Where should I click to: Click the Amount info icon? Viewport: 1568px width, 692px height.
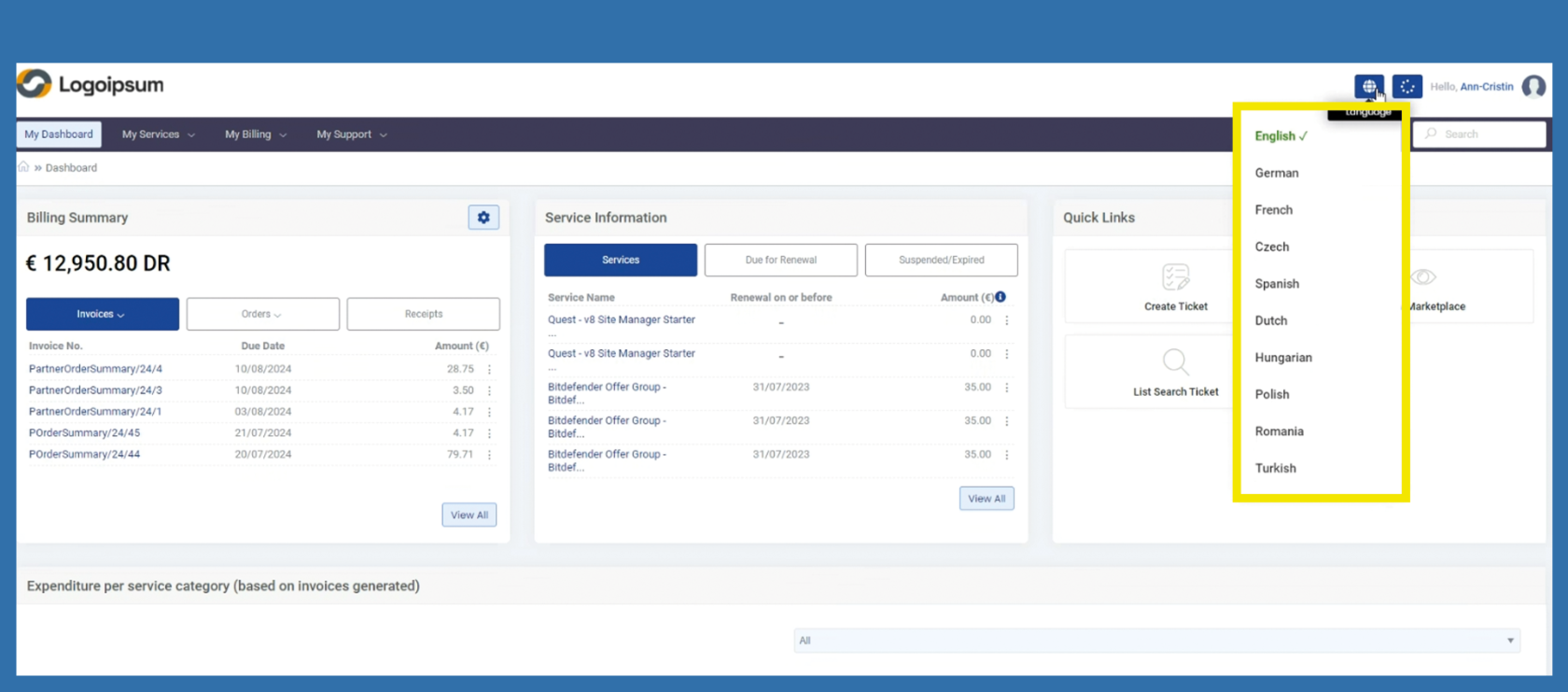(x=1001, y=297)
